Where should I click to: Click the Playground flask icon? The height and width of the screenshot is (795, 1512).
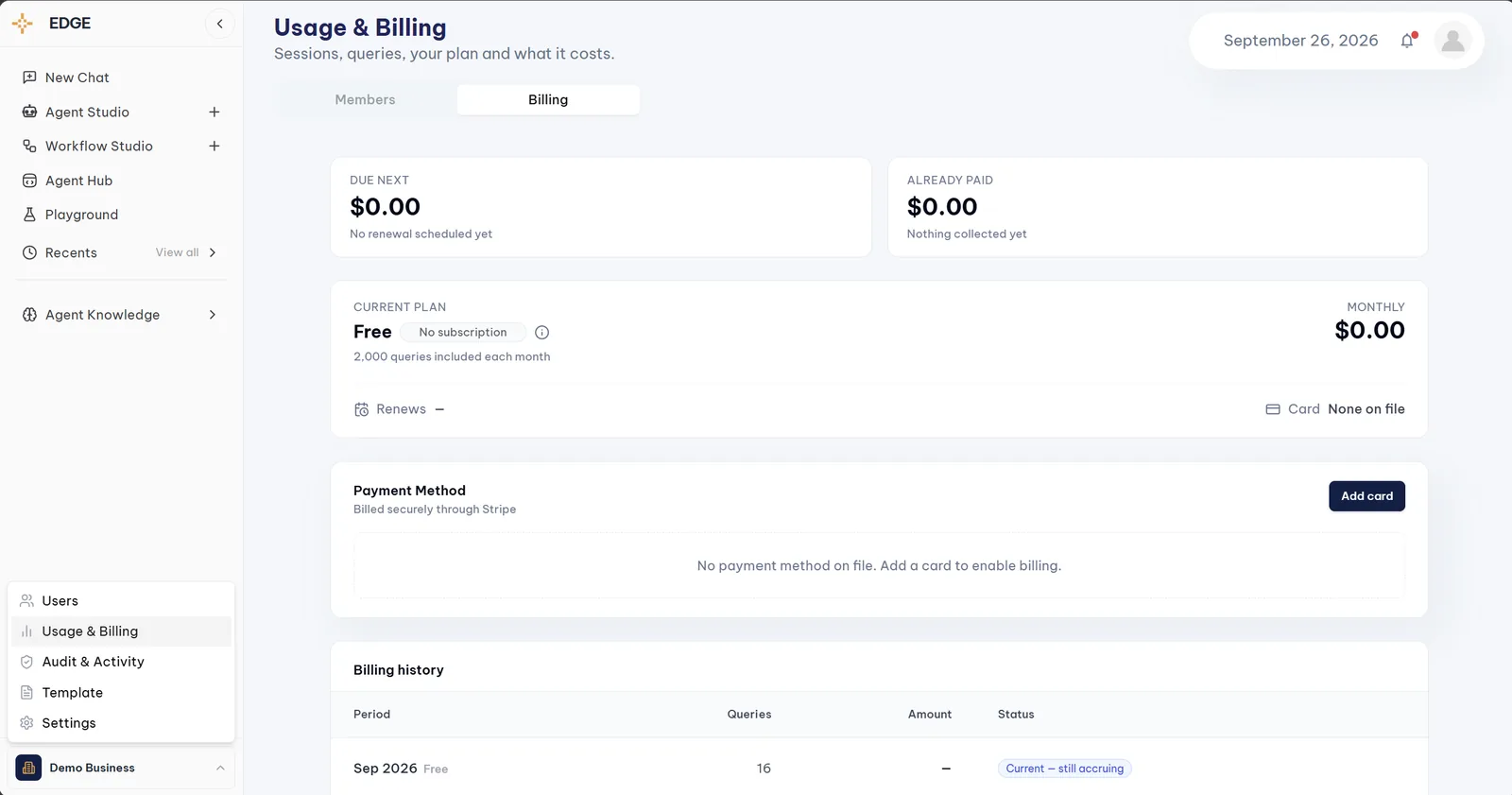pos(29,215)
